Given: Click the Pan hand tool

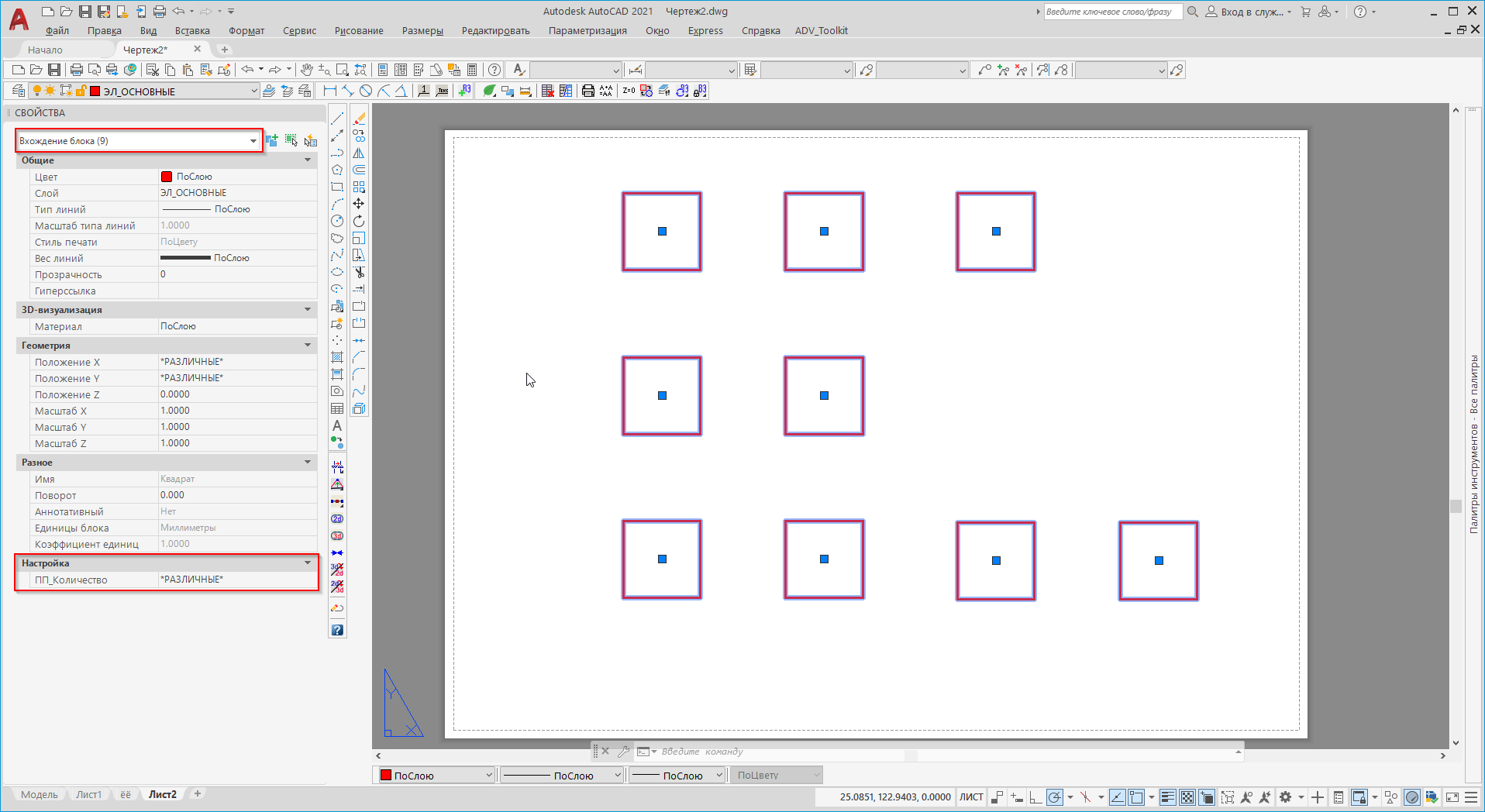Looking at the screenshot, I should pos(307,70).
